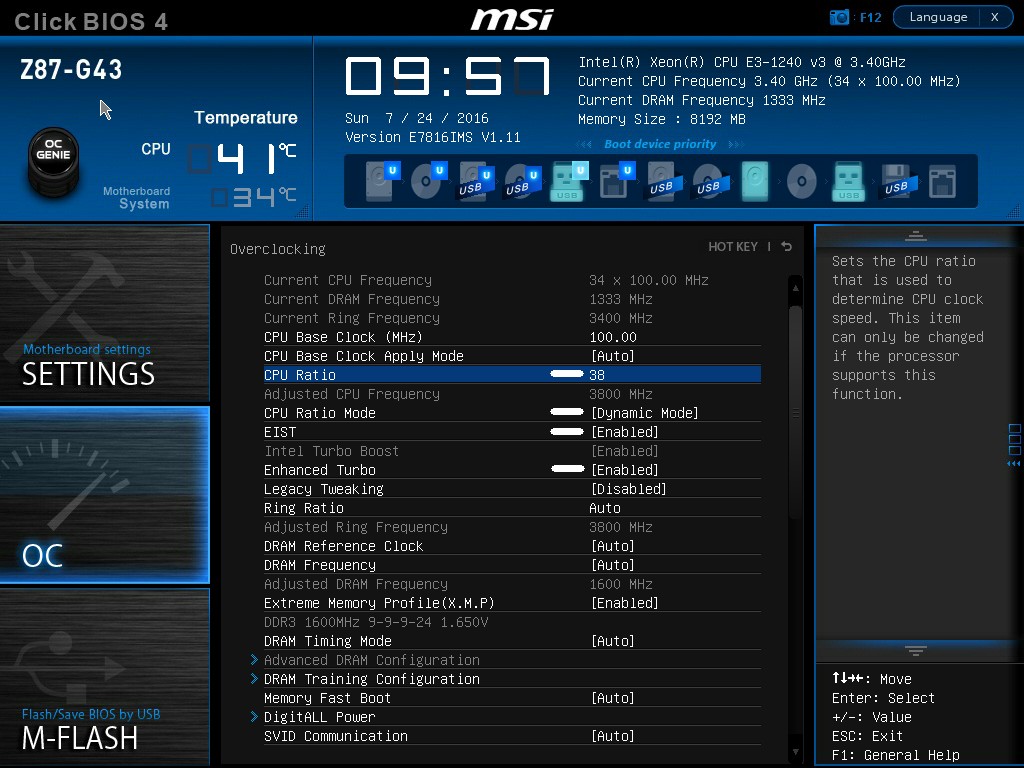Select the UEFI CD/DVD boot device icon
Viewport: 1024px width, 768px height.
point(428,181)
